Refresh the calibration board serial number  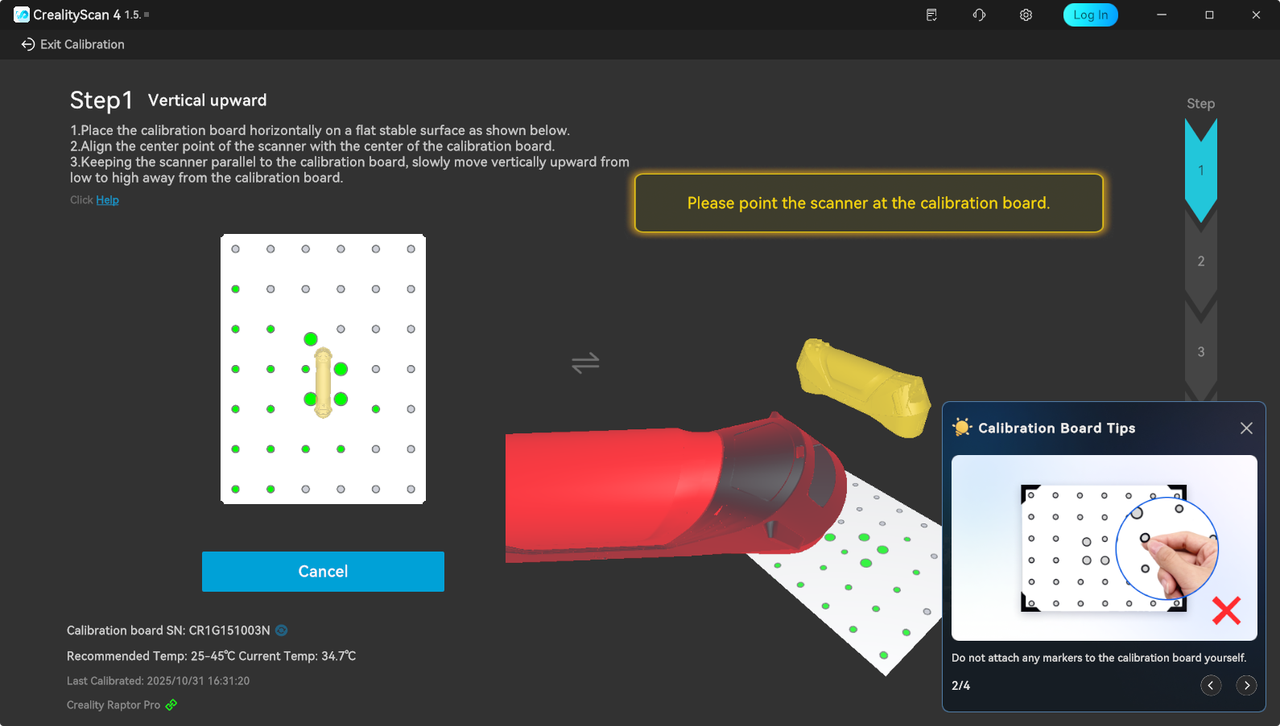[x=282, y=630]
